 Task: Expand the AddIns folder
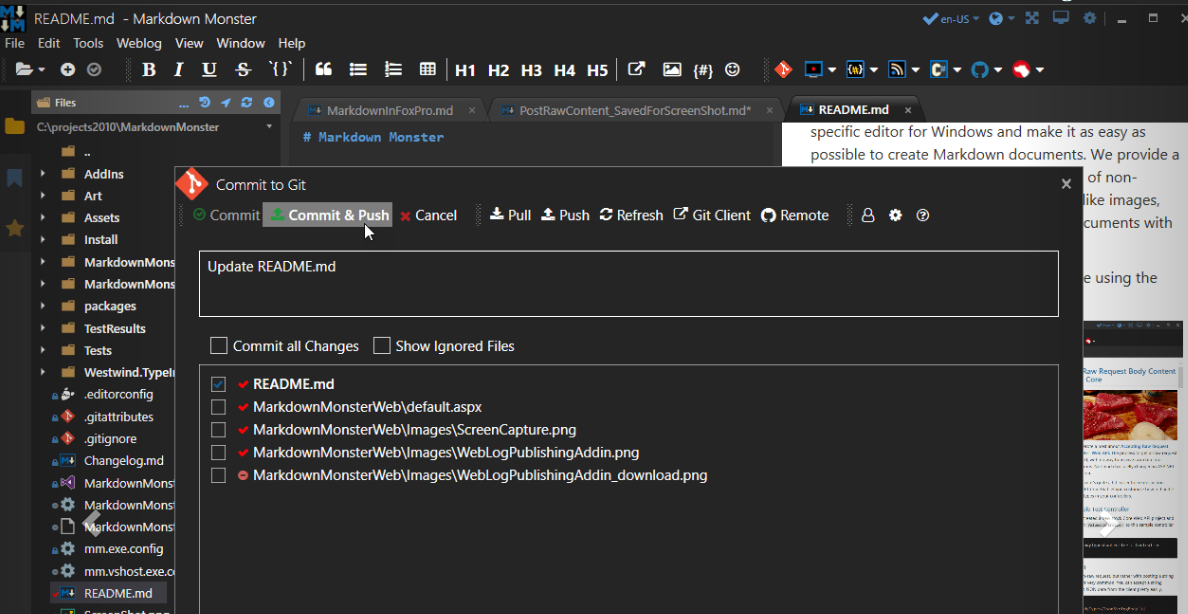pyautogui.click(x=42, y=174)
